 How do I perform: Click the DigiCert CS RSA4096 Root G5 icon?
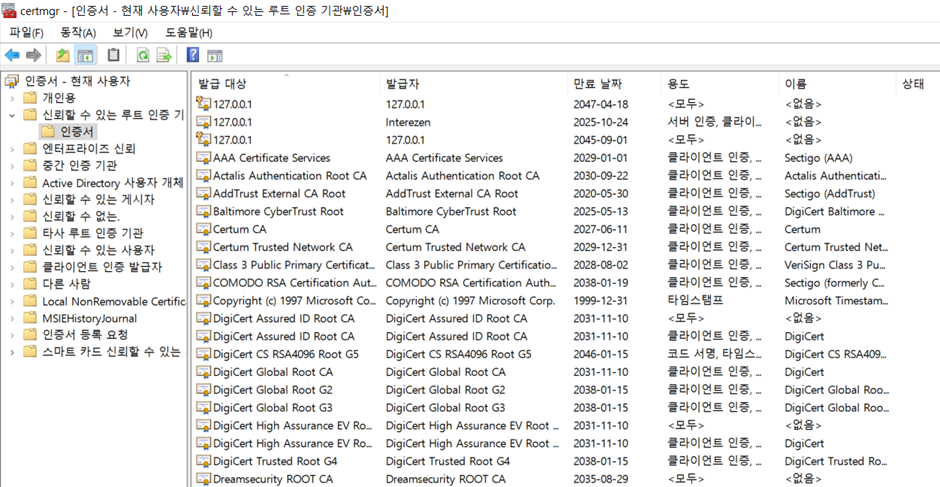204,354
